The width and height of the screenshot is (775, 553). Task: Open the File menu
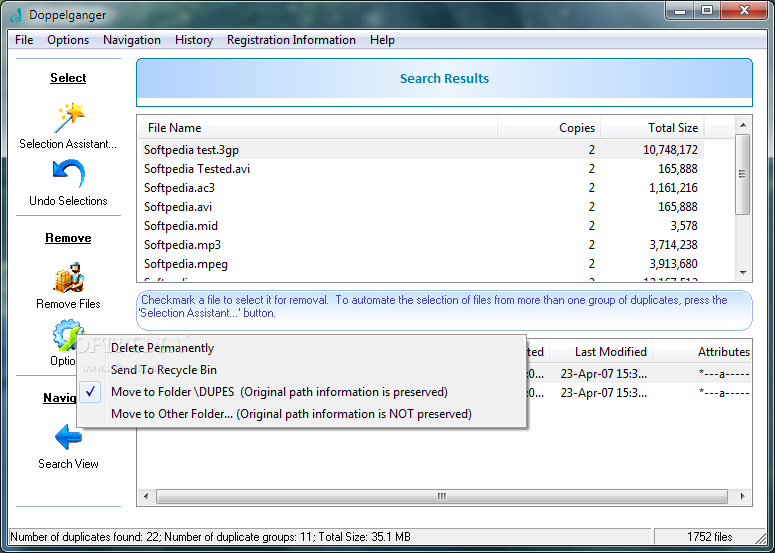[24, 40]
